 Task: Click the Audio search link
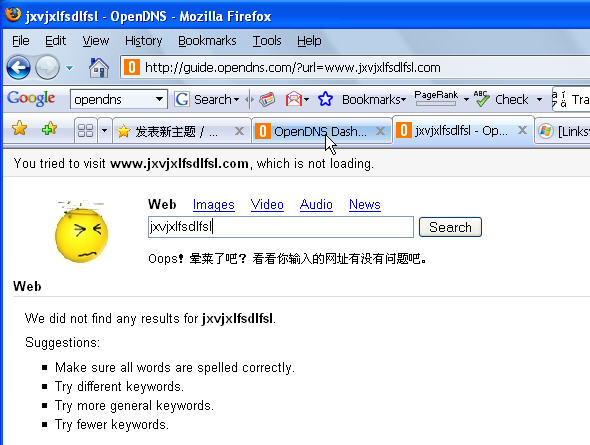coord(316,204)
